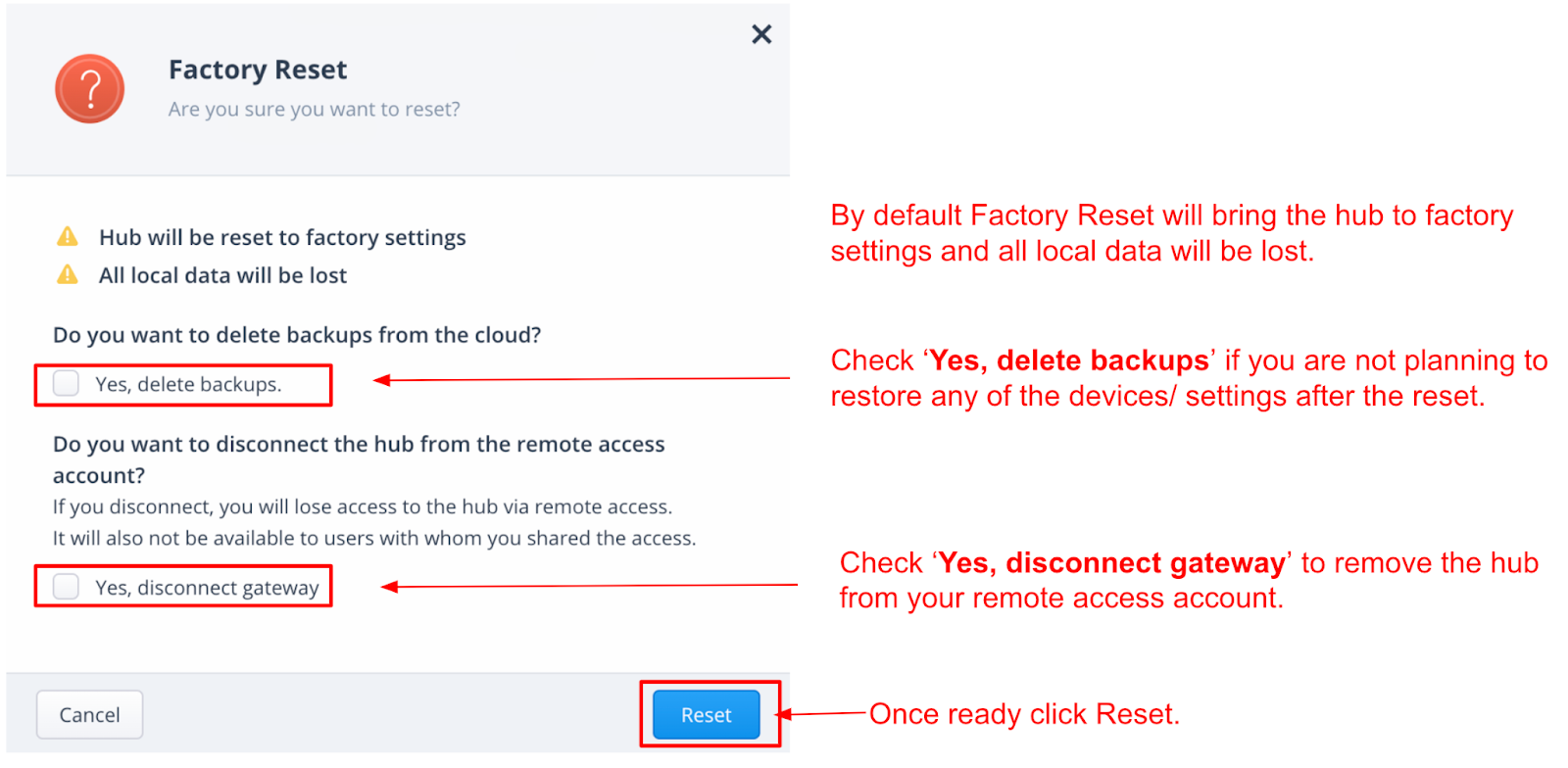Screen dimensions: 1568x768
Task: Click the annotation about checking "Yes, delete backups"
Action: tap(1188, 377)
